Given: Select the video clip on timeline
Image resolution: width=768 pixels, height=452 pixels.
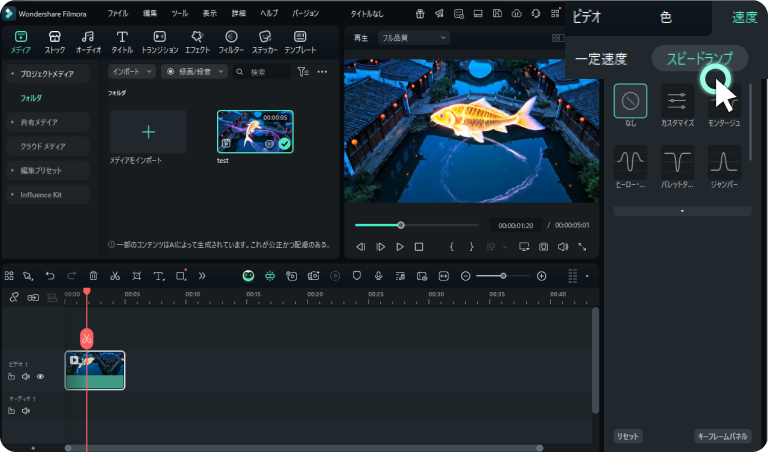Looking at the screenshot, I should pyautogui.click(x=95, y=370).
